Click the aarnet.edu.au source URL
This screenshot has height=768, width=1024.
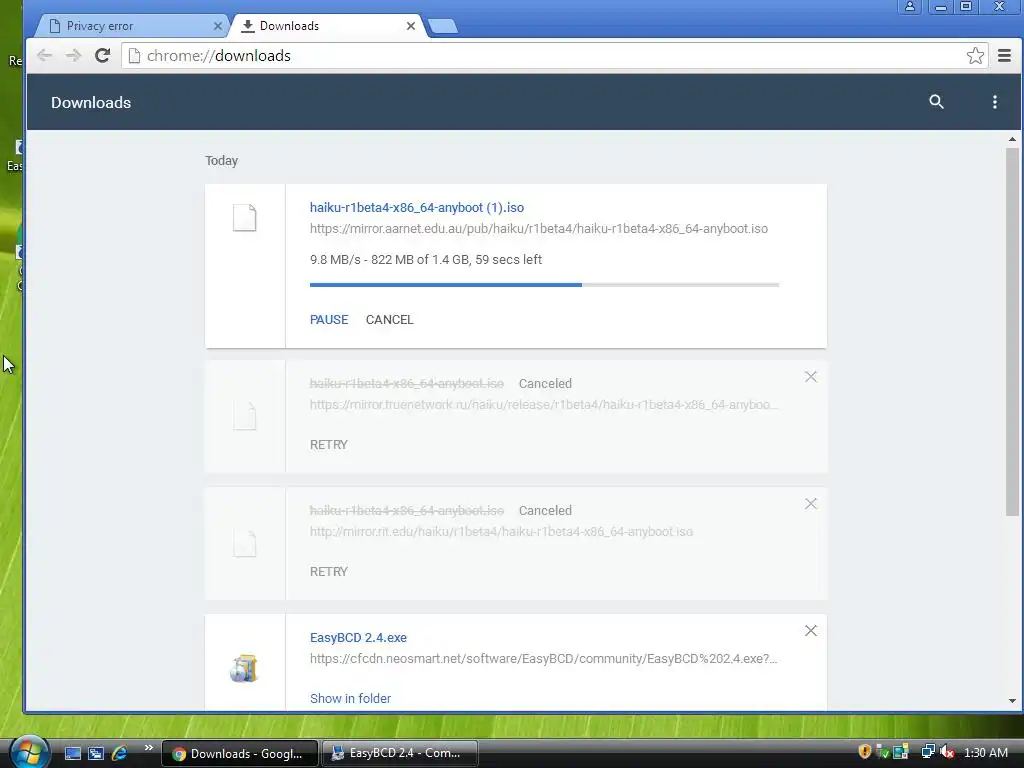point(539,229)
